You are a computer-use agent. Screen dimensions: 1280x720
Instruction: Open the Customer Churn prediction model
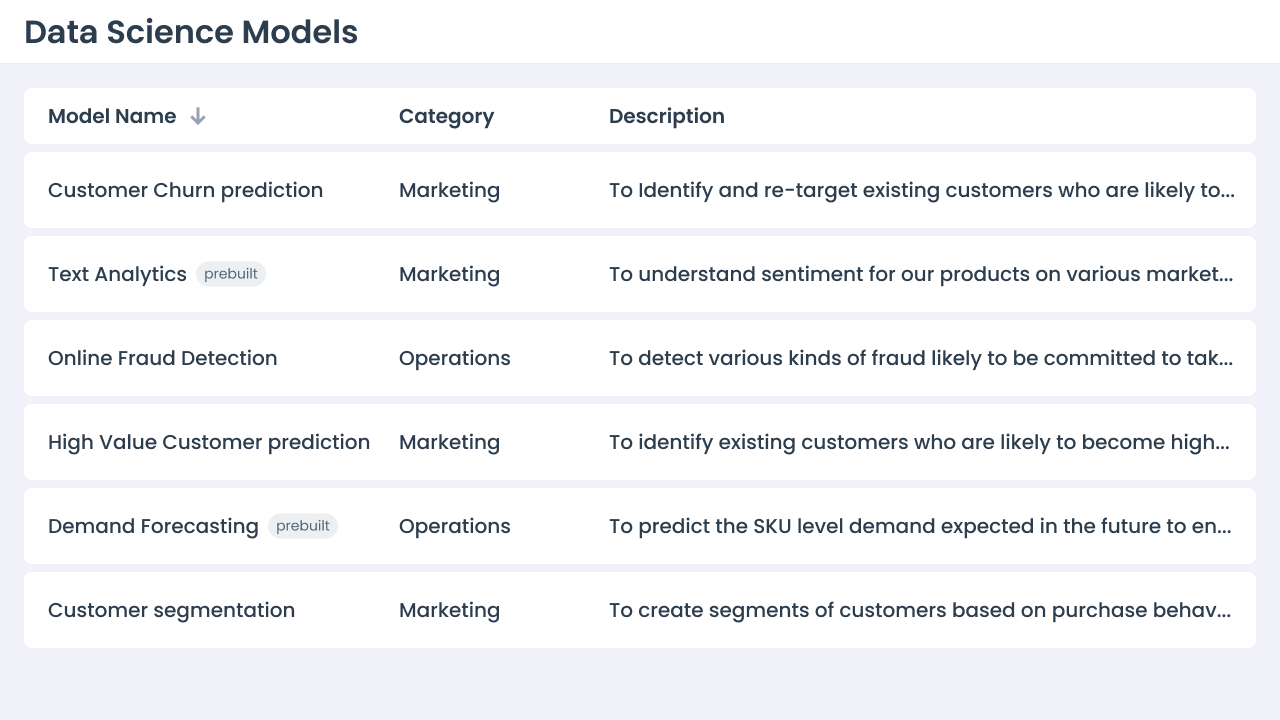(185, 190)
